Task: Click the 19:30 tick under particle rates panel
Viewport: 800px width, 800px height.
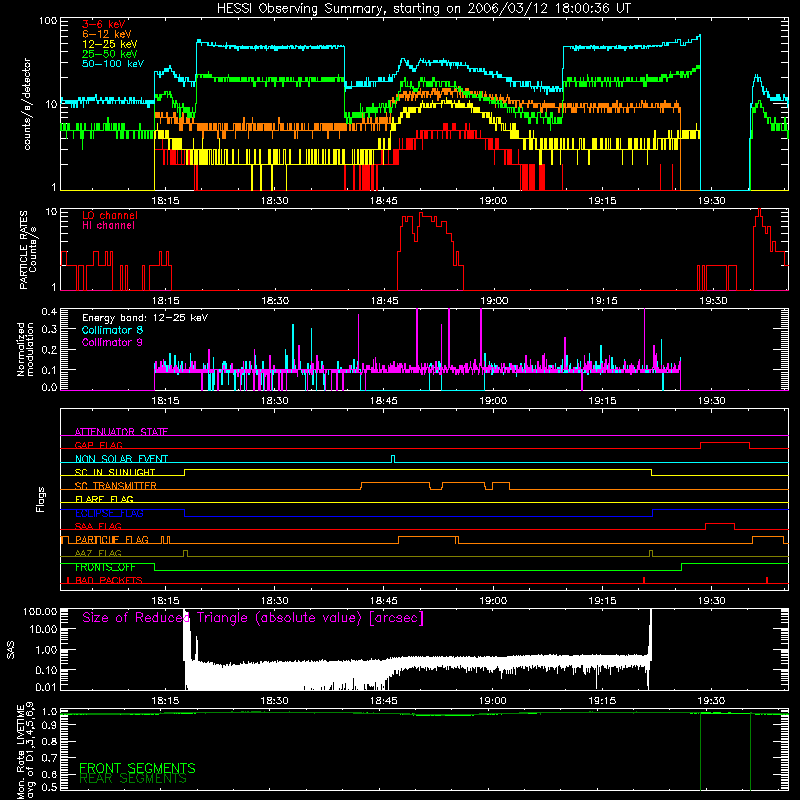Action: point(712,301)
